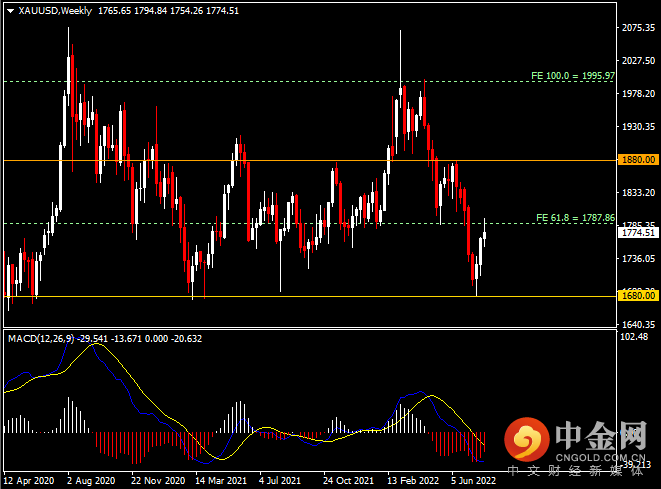The width and height of the screenshot is (661, 489).
Task: Select the MACD(12,26,9) indicator label
Action: point(41,339)
